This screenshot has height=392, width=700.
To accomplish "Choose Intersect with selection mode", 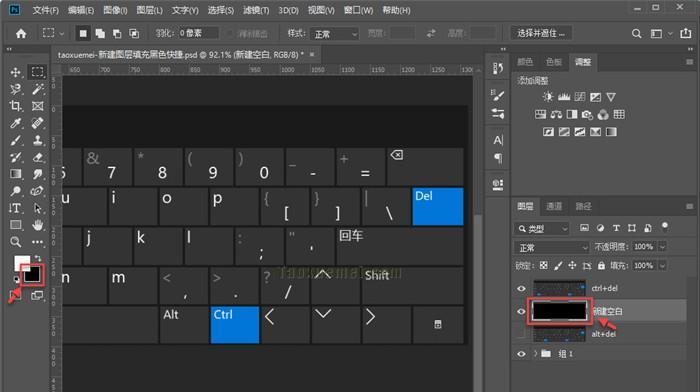I will [134, 33].
